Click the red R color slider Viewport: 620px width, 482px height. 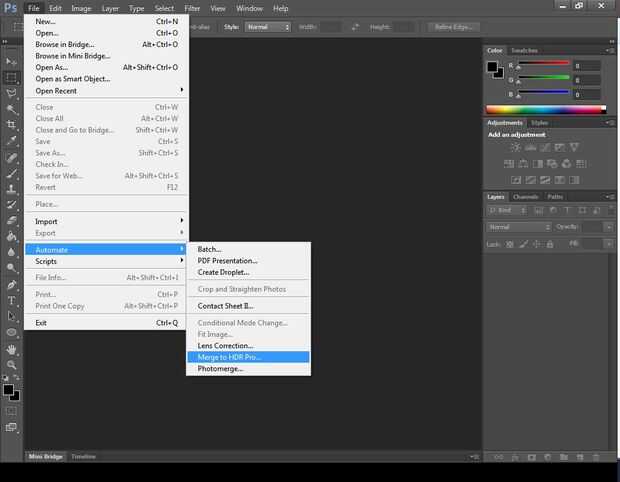544,62
